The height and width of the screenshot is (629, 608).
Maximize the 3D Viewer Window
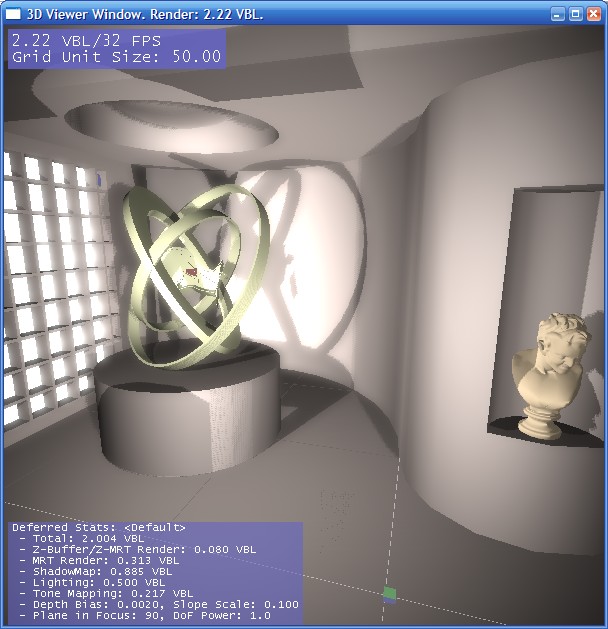(576, 14)
